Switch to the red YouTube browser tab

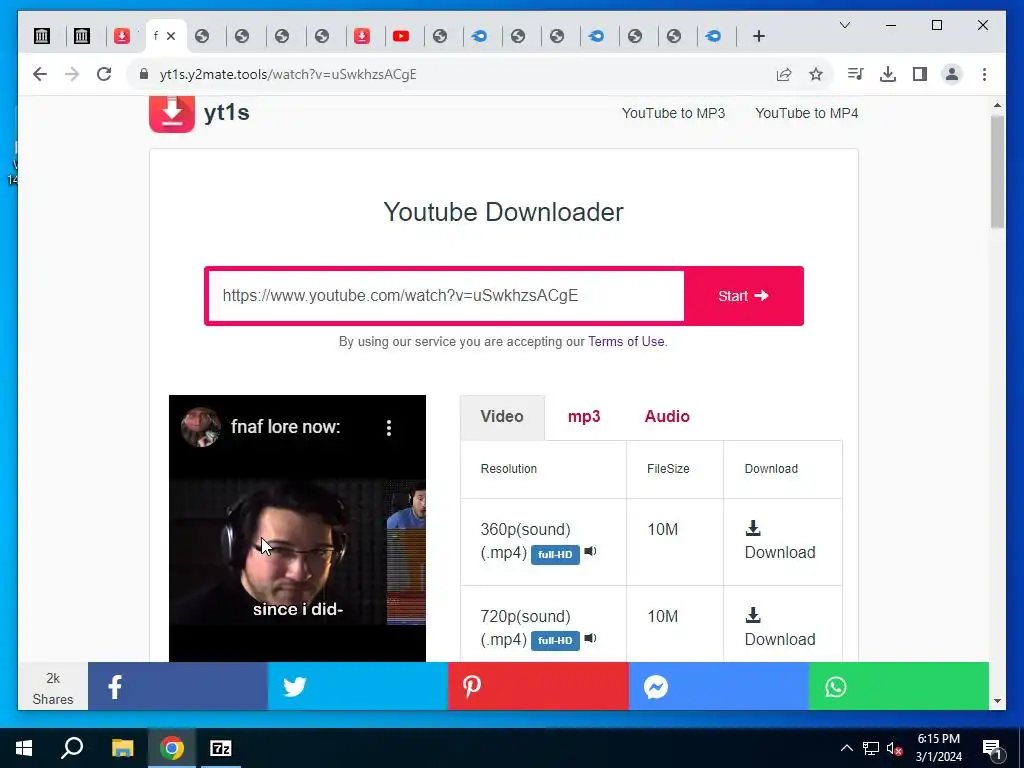401,36
